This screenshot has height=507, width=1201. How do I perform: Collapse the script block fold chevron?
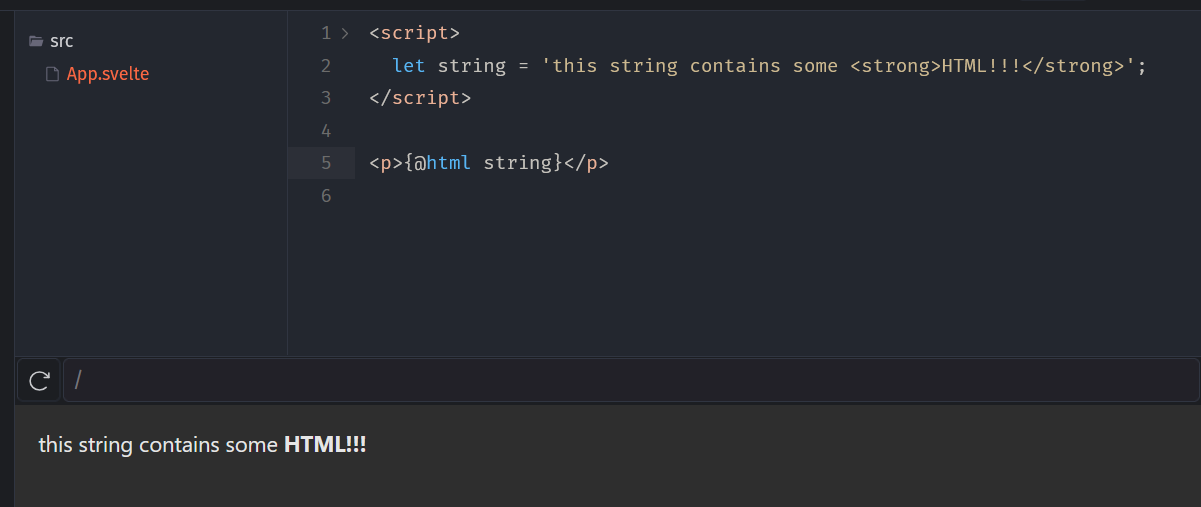coord(345,33)
